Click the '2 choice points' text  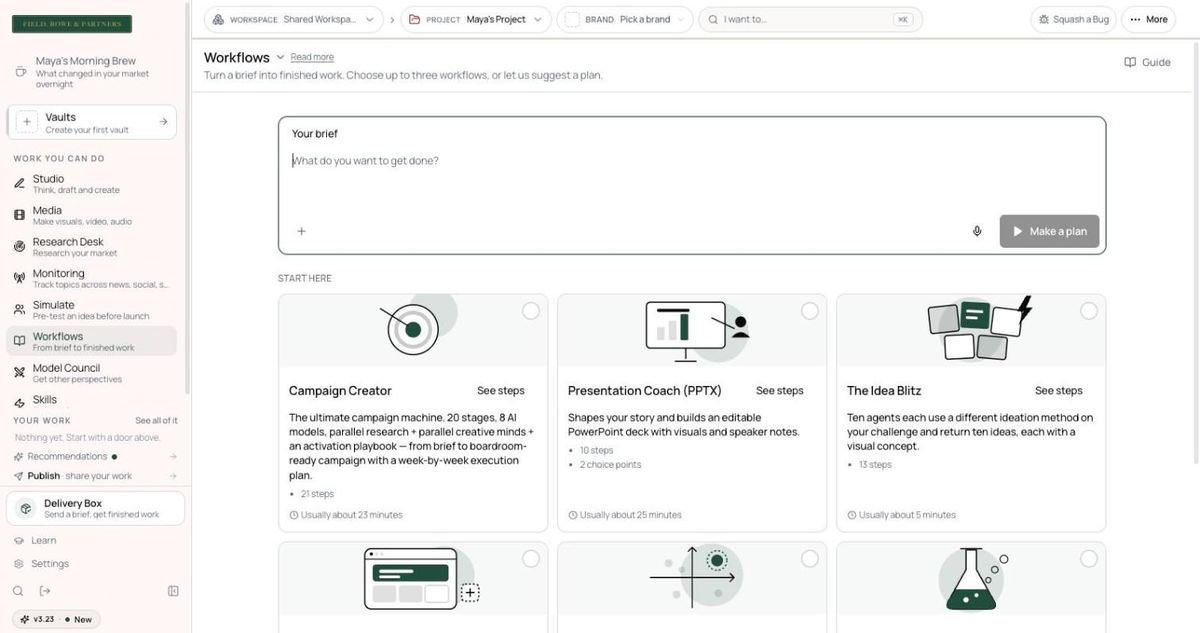pos(611,465)
